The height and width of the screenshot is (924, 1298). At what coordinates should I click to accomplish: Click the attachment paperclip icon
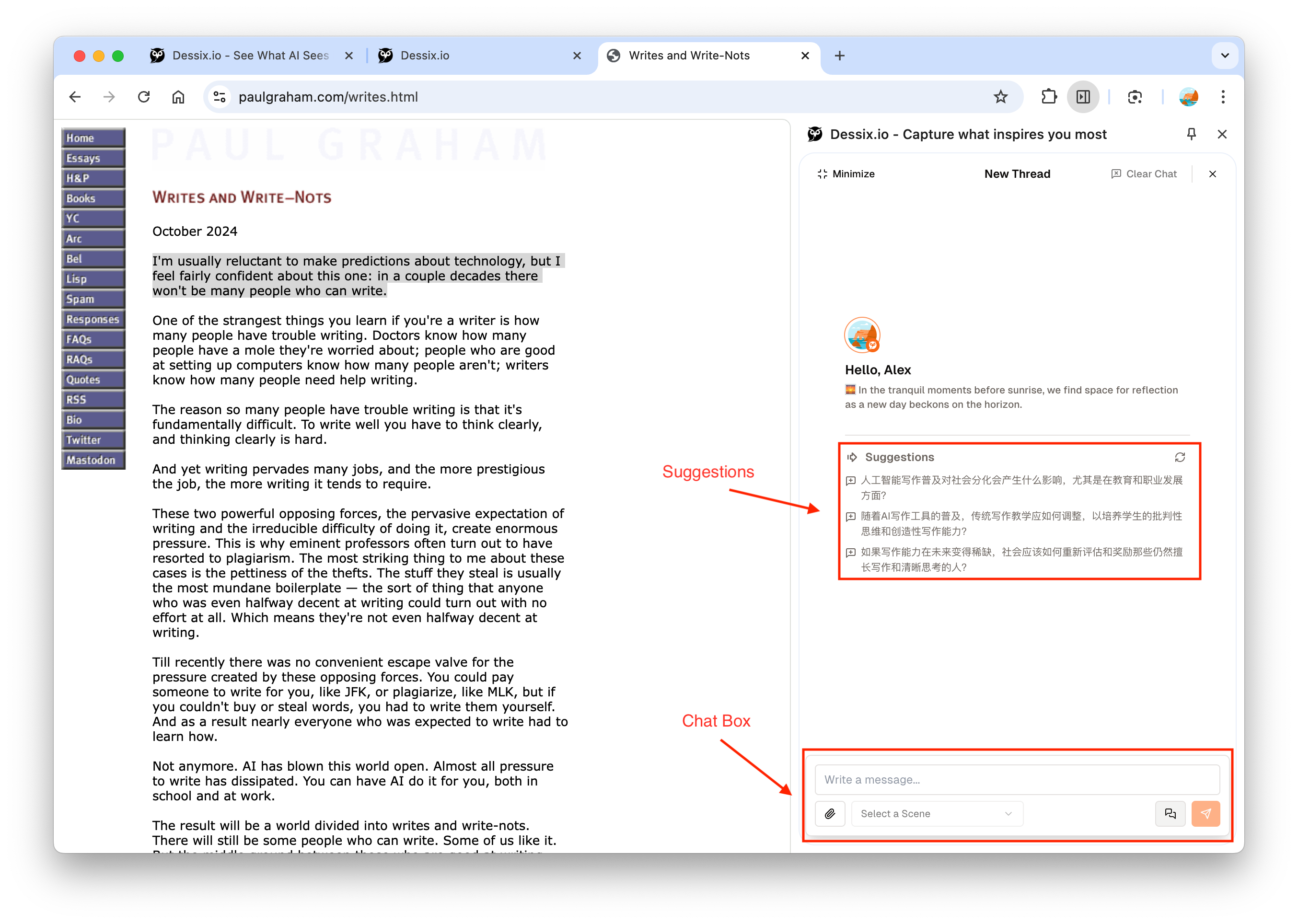[x=830, y=814]
